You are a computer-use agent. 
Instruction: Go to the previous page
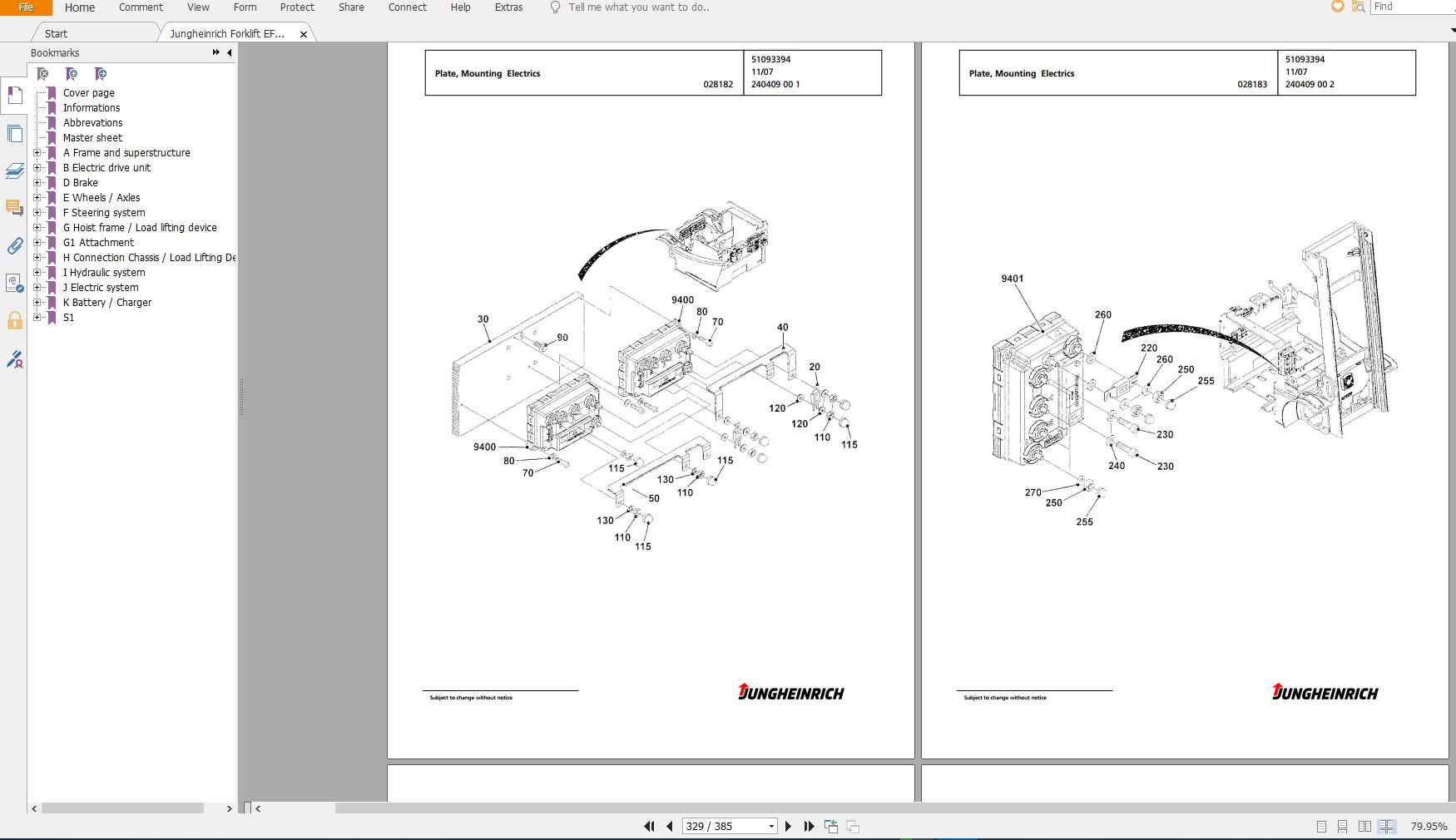(670, 826)
